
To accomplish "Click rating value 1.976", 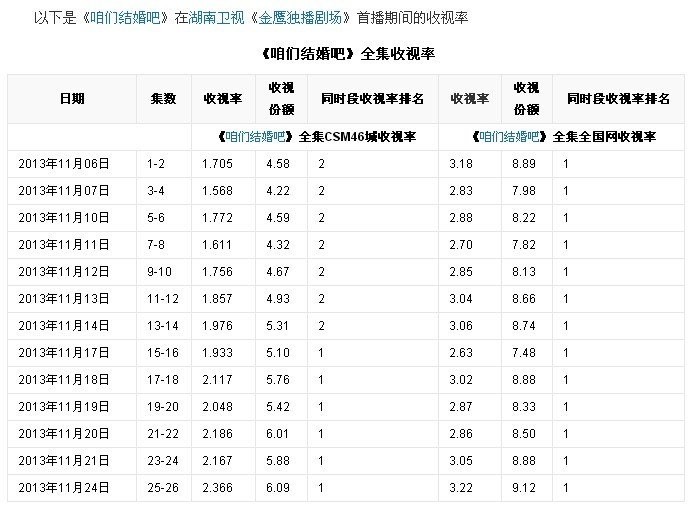I will point(217,326).
